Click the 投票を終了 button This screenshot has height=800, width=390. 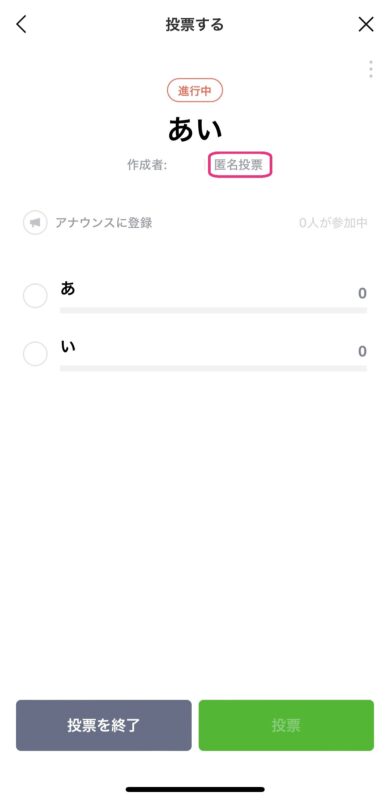[104, 725]
